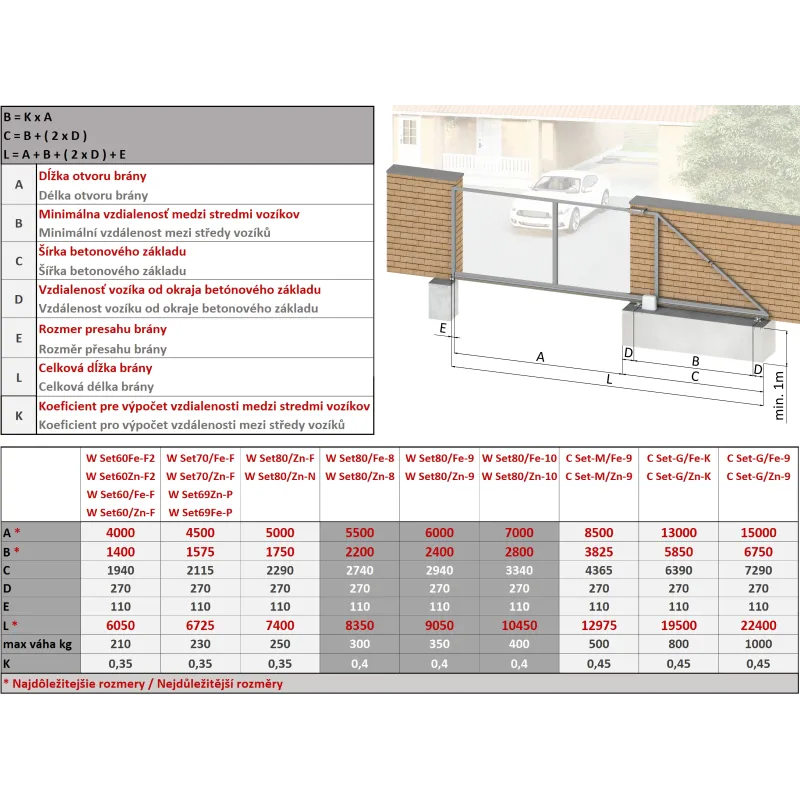Select the formula line starting with L =

pyautogui.click(x=65, y=153)
